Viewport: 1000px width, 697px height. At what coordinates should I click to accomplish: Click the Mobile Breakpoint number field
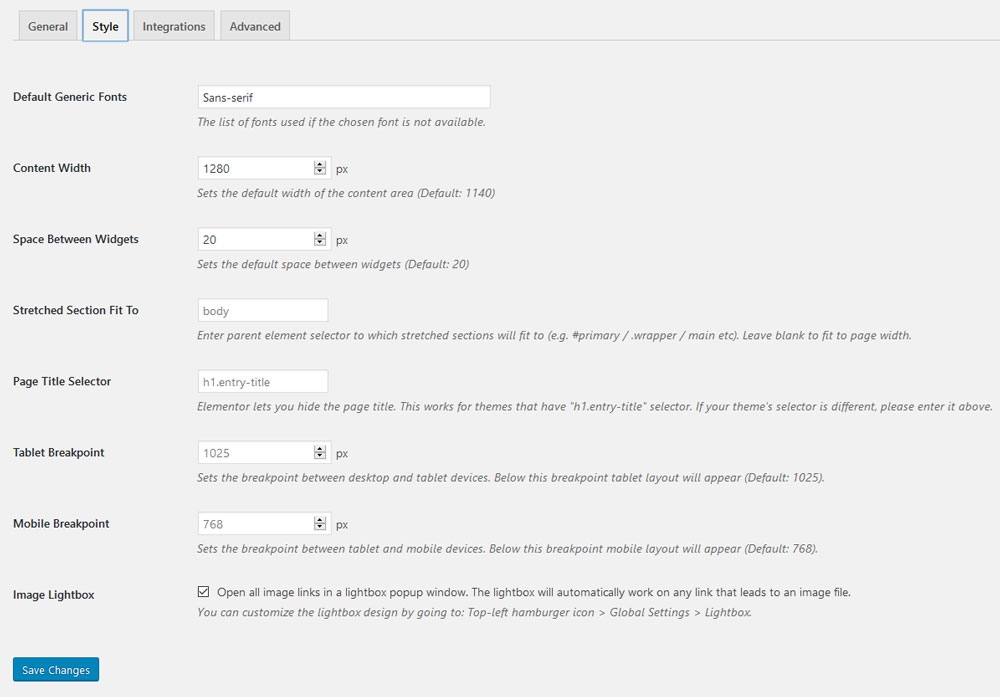pyautogui.click(x=256, y=523)
